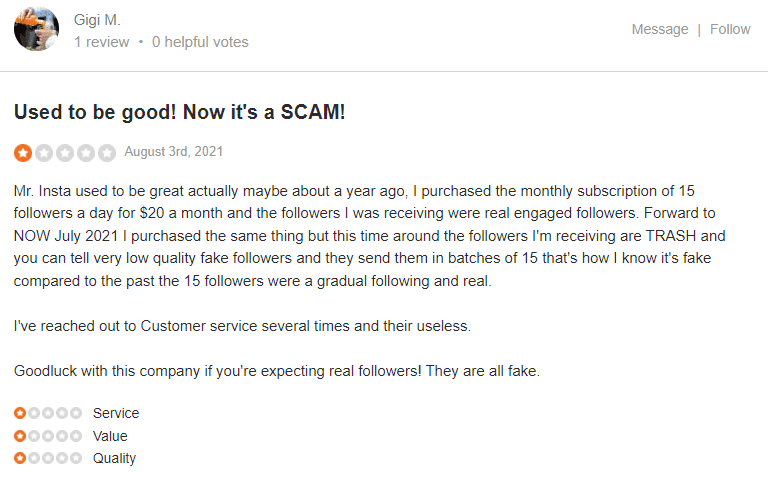This screenshot has width=768, height=479.
Task: Click the second star of overall rating
Action: click(x=44, y=153)
